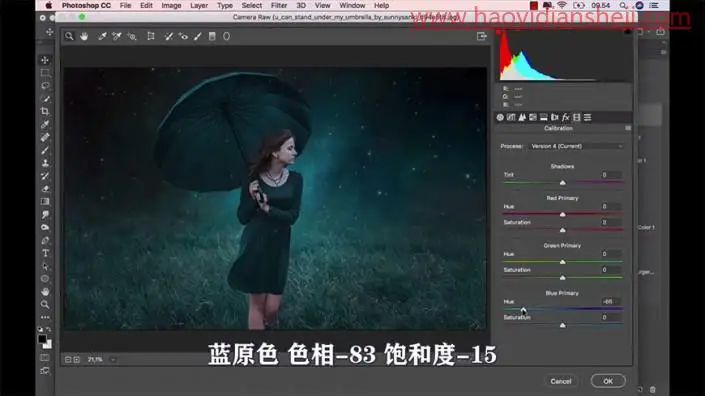Click the Wi-Fi status icon

562,5
